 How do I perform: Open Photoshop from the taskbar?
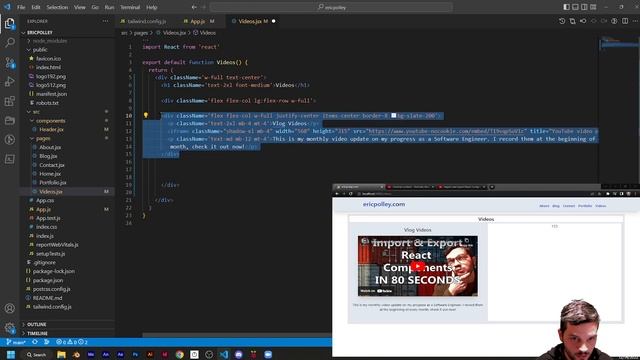(135, 355)
